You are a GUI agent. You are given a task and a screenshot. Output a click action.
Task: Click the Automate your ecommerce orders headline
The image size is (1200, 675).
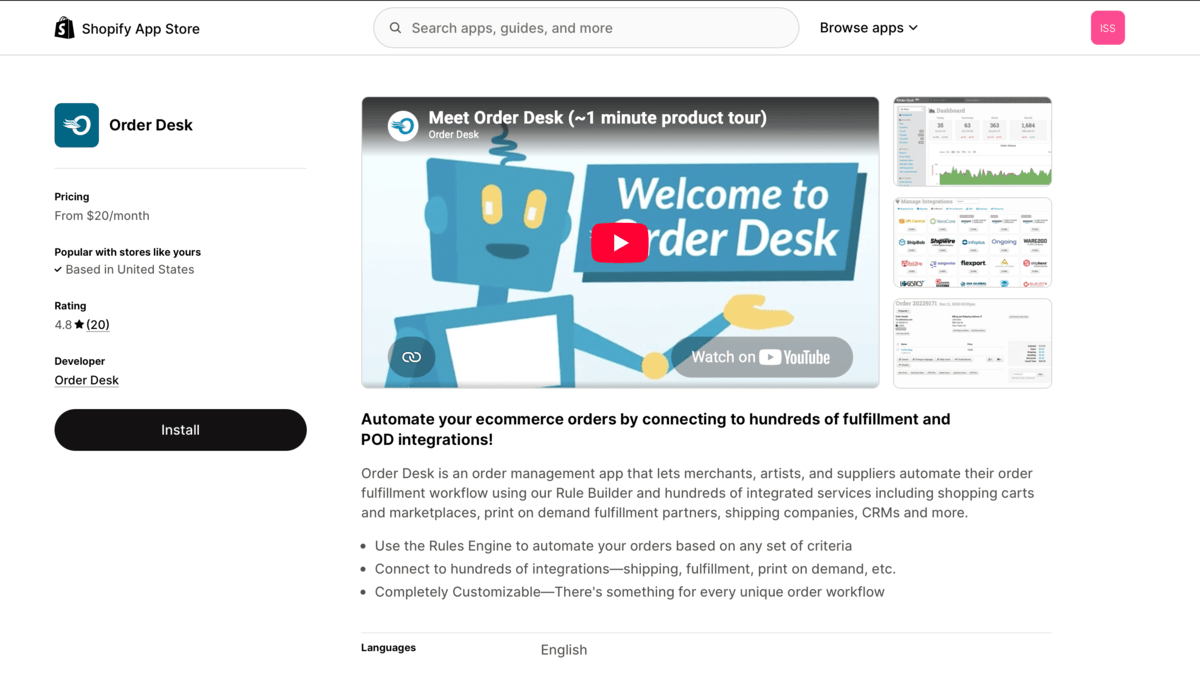point(656,429)
